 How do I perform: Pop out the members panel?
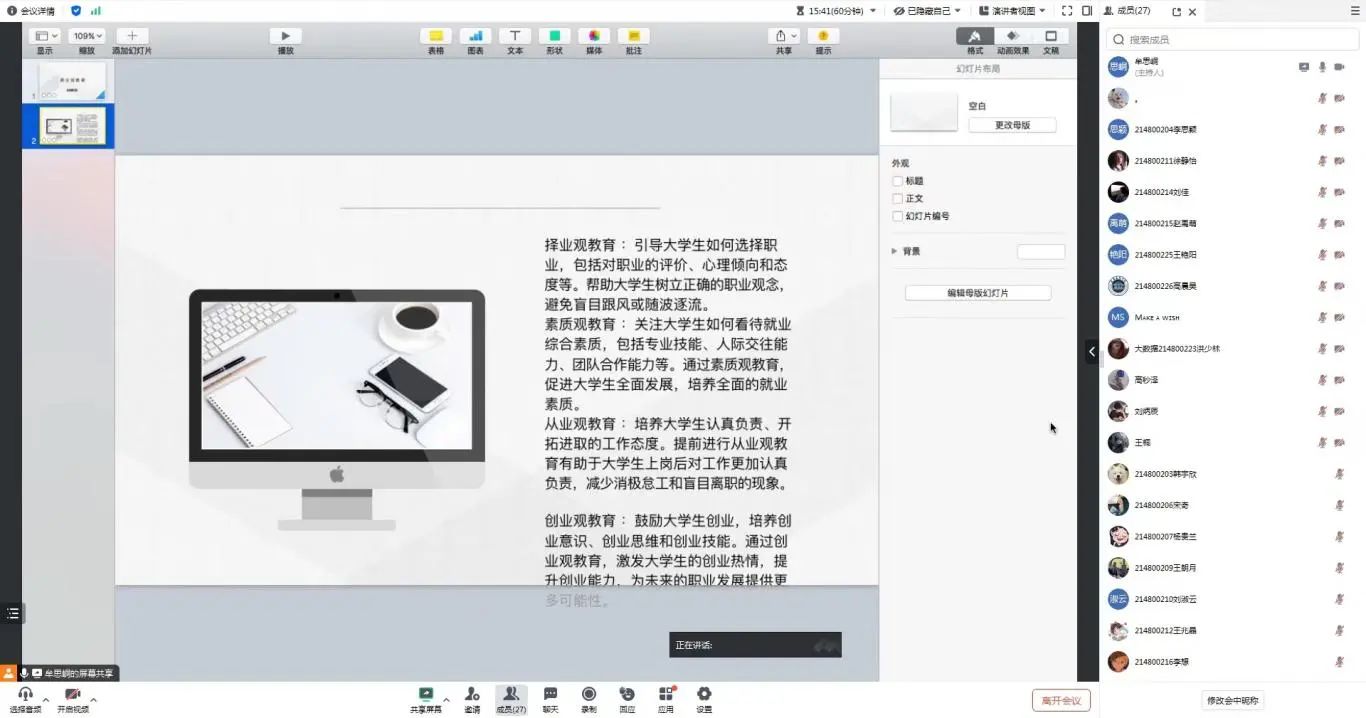1176,11
